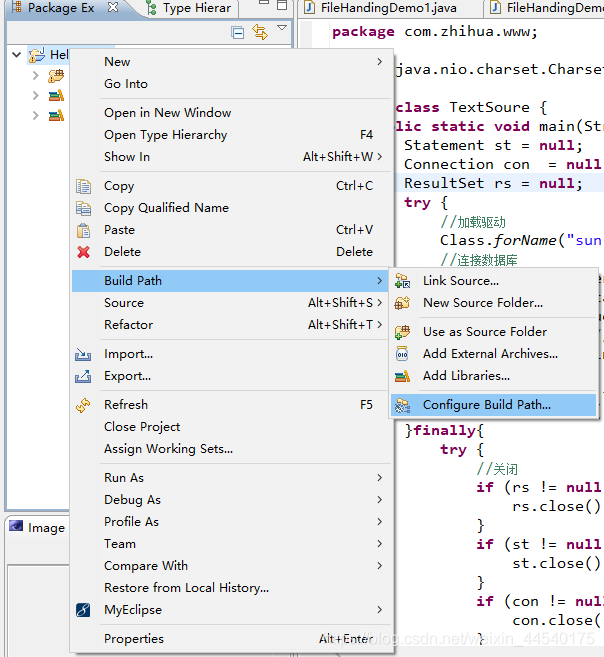Click the Export icon
Viewport: 604px width, 657px height.
(83, 376)
